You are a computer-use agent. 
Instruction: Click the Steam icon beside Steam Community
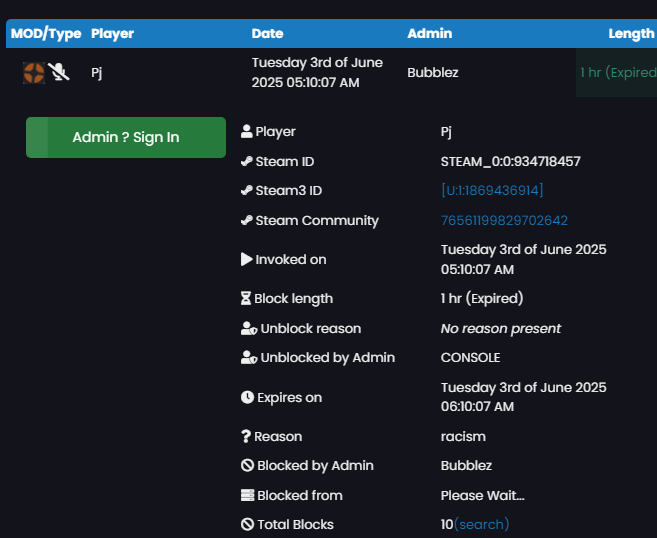point(246,220)
